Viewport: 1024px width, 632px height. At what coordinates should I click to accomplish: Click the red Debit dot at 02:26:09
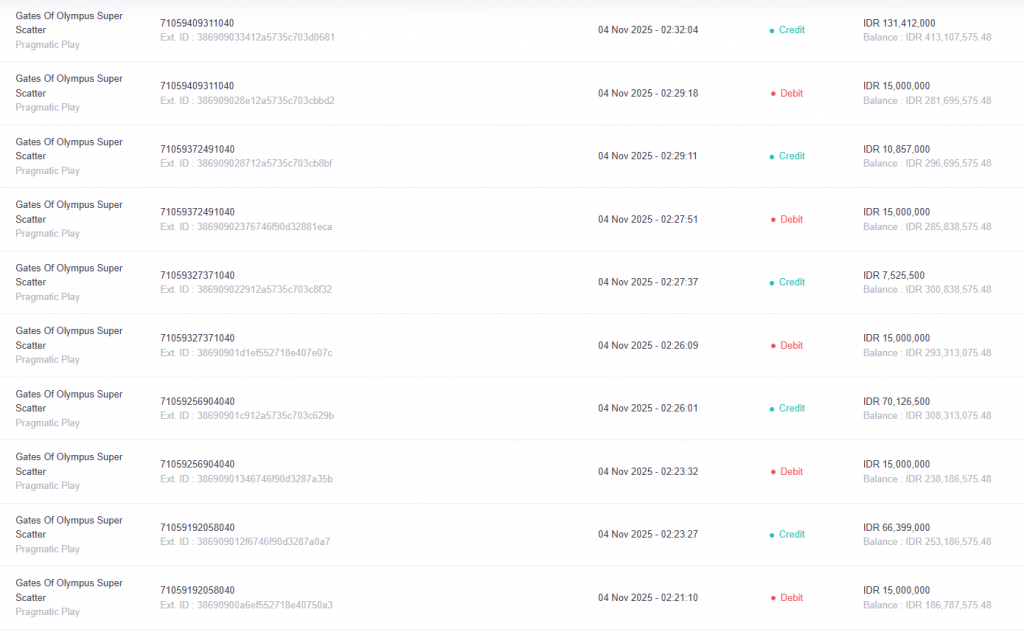[773, 346]
